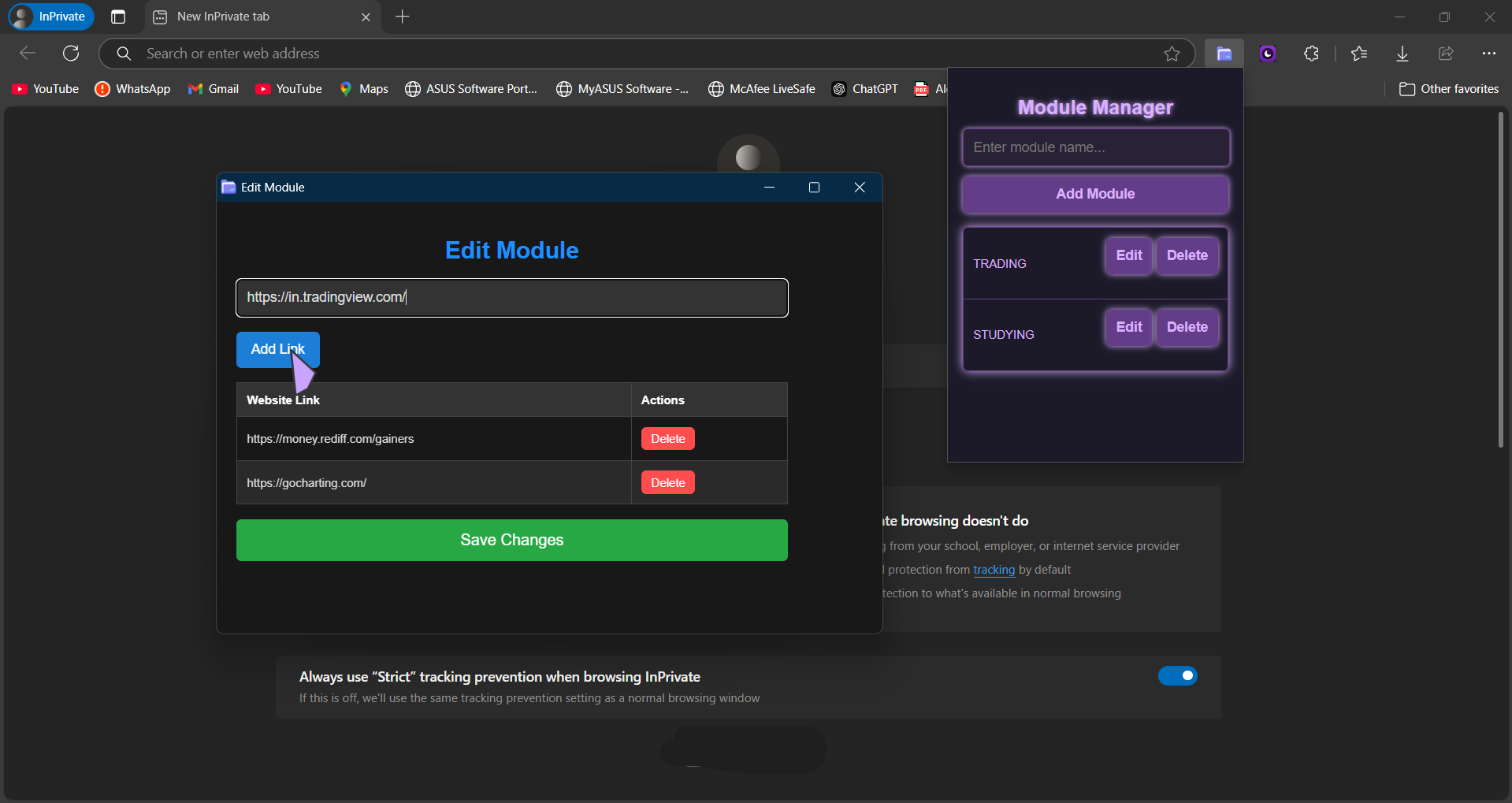
Task: Open the Module Manager extension icon
Action: tap(1224, 53)
